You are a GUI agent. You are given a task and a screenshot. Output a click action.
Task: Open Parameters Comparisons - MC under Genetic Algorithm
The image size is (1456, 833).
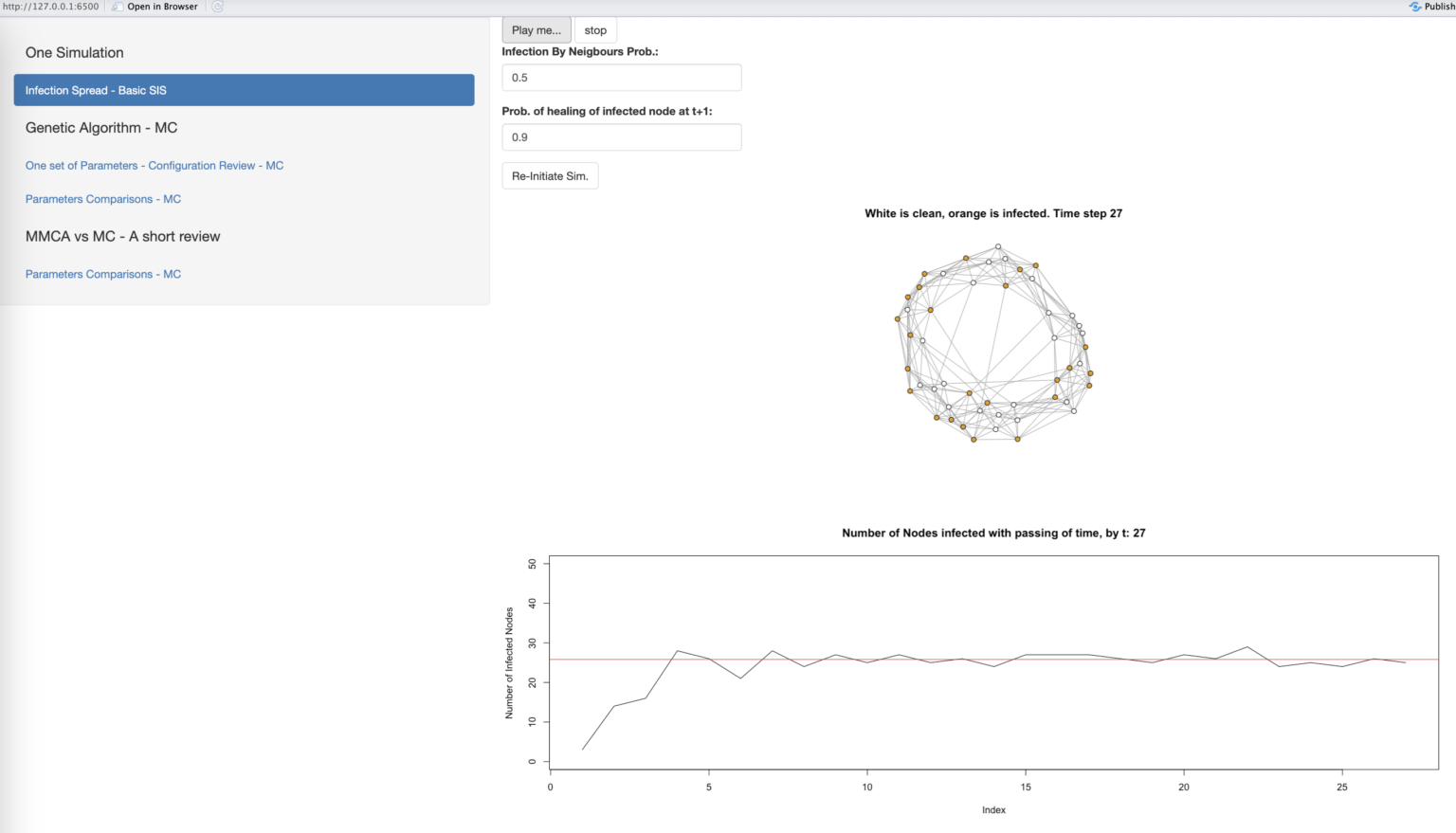click(103, 198)
